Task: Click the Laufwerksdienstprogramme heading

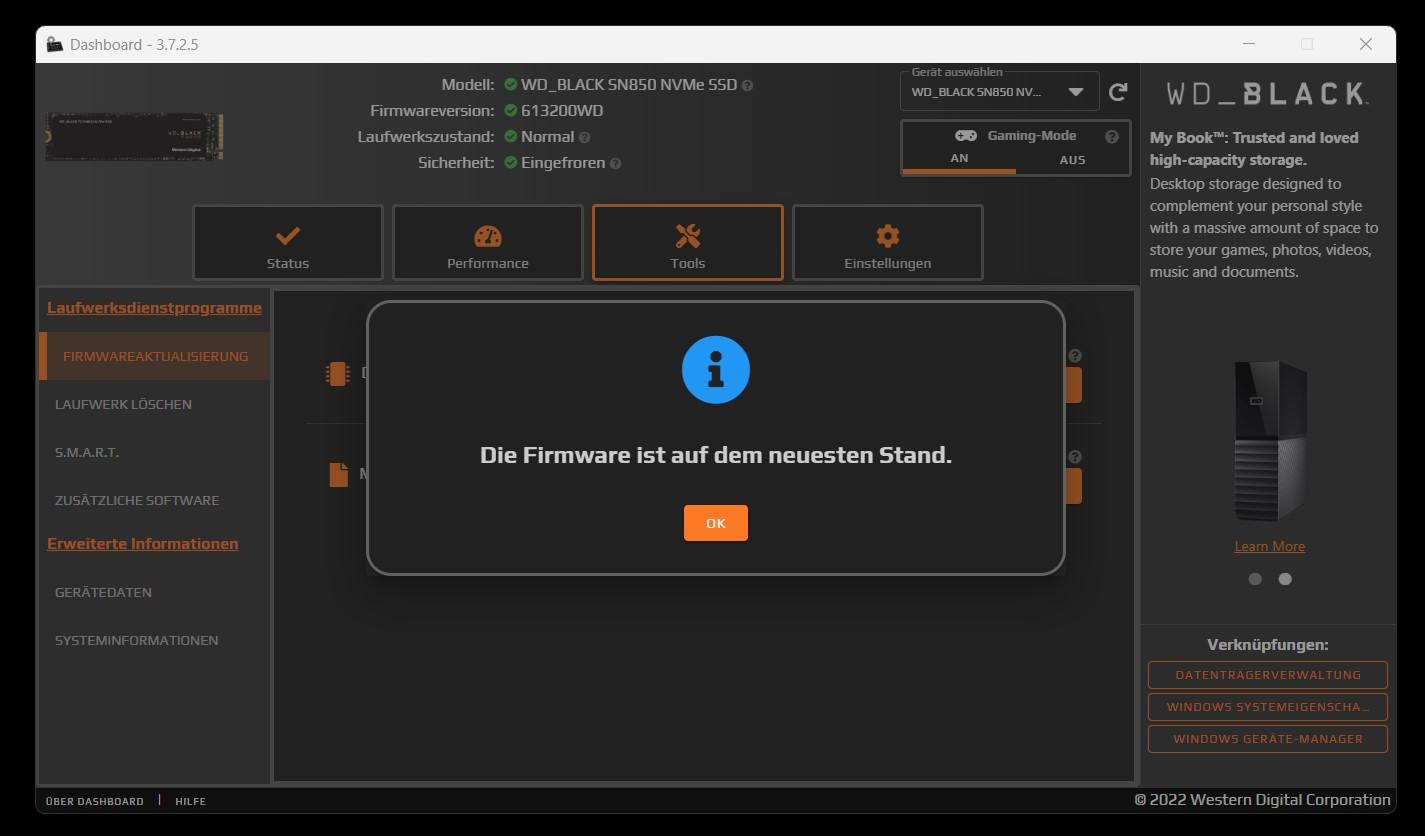Action: 154,308
